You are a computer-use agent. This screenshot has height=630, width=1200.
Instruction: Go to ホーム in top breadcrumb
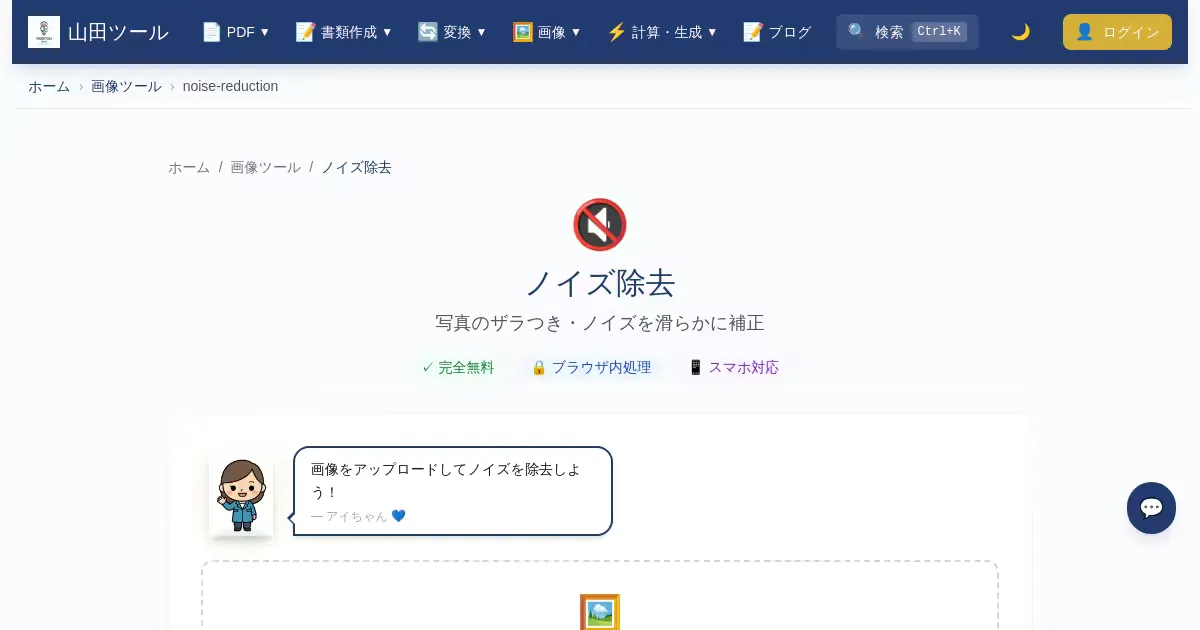click(x=49, y=86)
